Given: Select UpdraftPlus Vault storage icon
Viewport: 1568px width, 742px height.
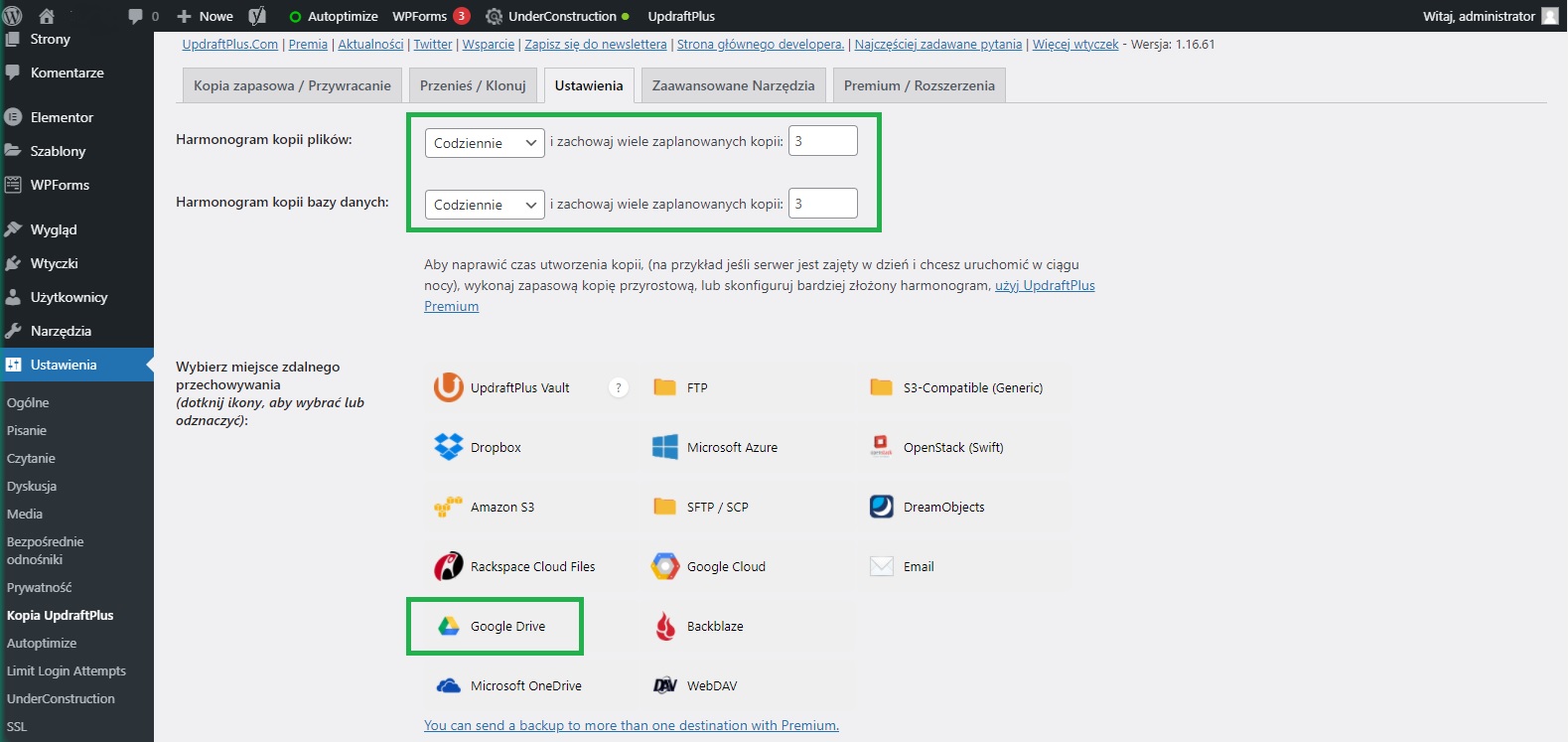Looking at the screenshot, I should point(449,387).
